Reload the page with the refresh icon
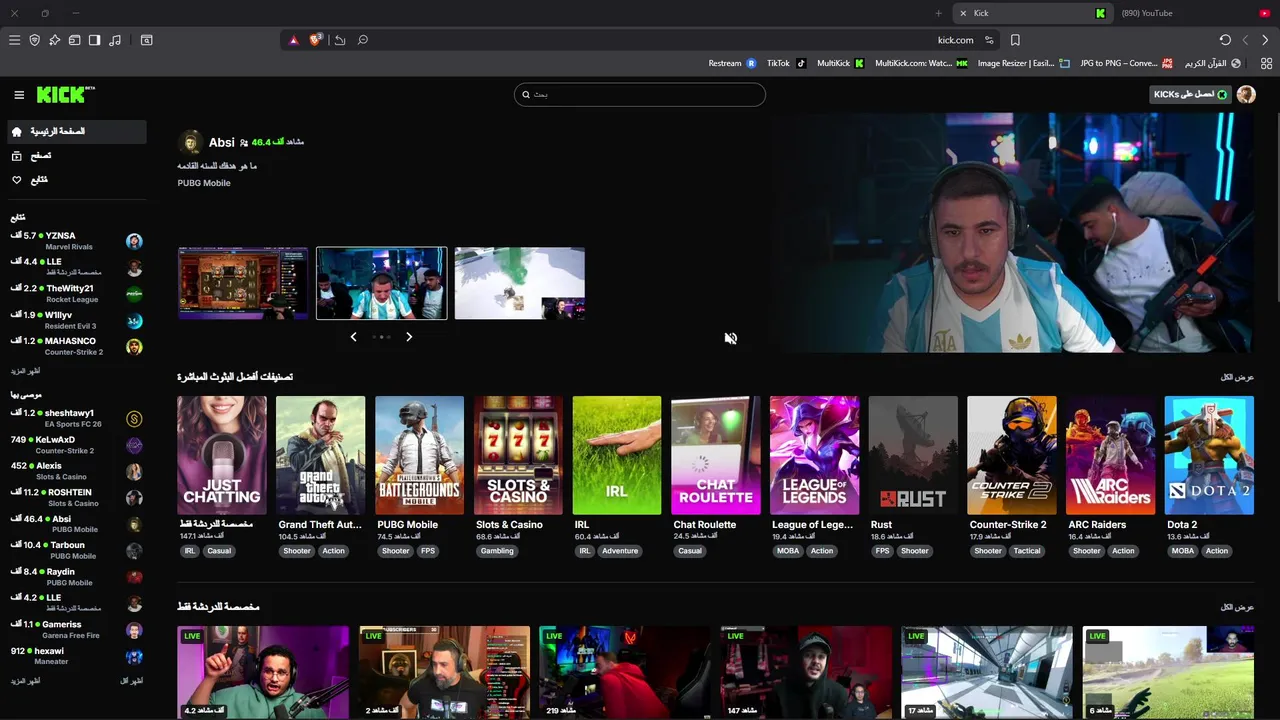Image resolution: width=1280 pixels, height=720 pixels. (1225, 40)
